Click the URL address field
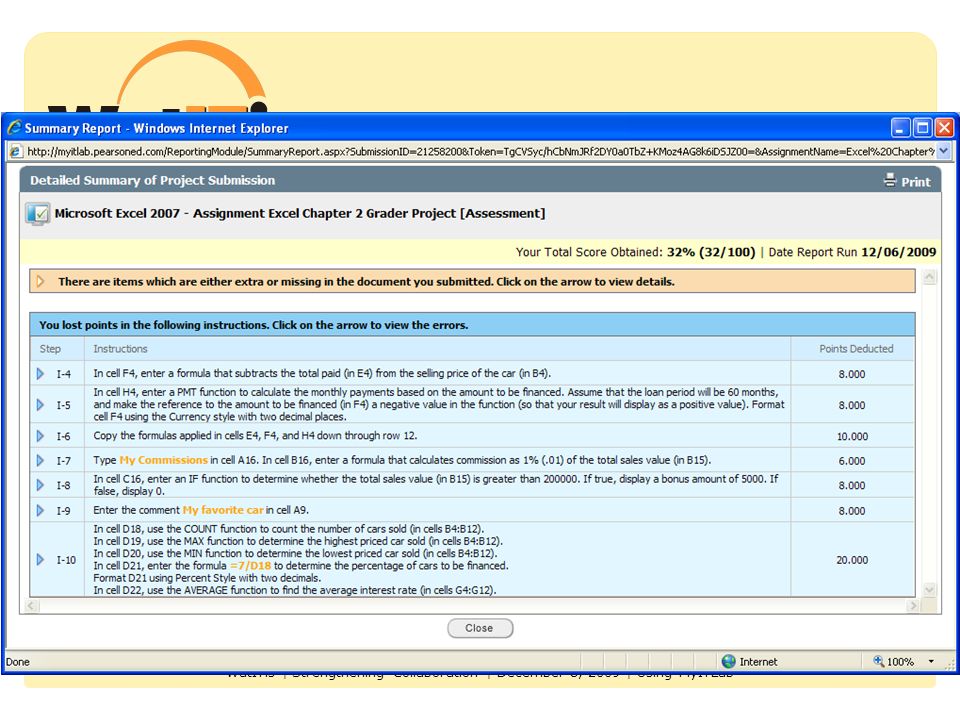 [x=481, y=151]
